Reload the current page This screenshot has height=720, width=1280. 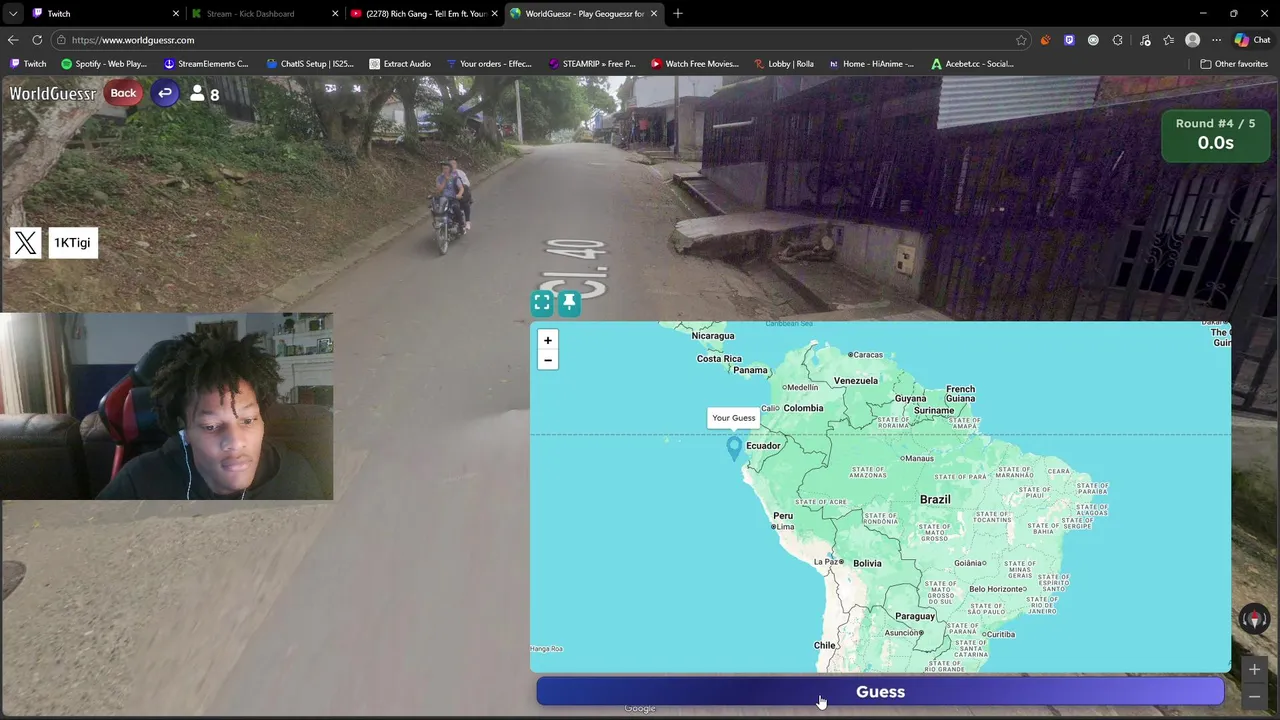(37, 40)
